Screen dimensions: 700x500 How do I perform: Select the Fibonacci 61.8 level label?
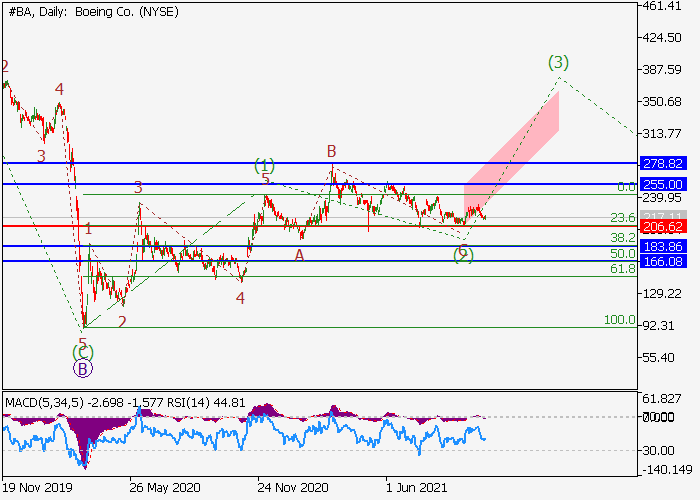coord(623,269)
